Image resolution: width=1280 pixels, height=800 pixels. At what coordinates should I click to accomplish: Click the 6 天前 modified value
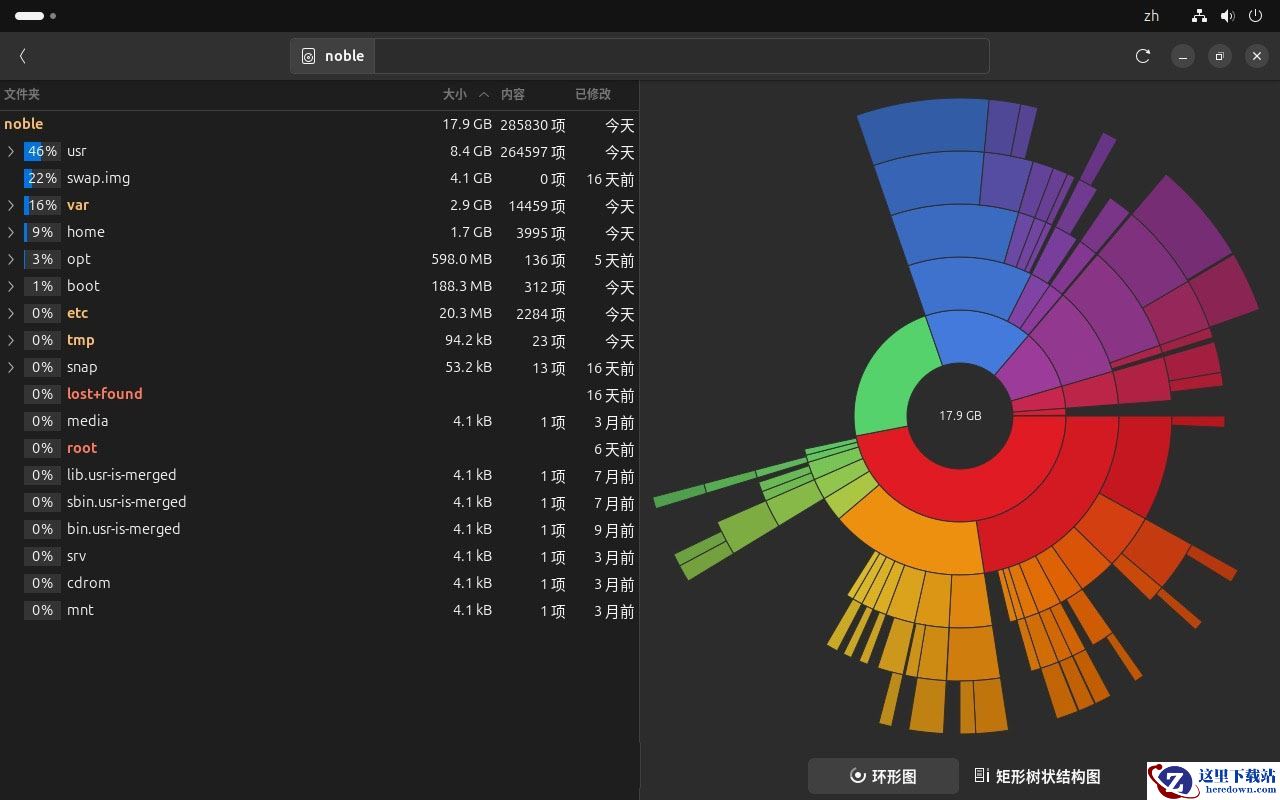point(614,449)
